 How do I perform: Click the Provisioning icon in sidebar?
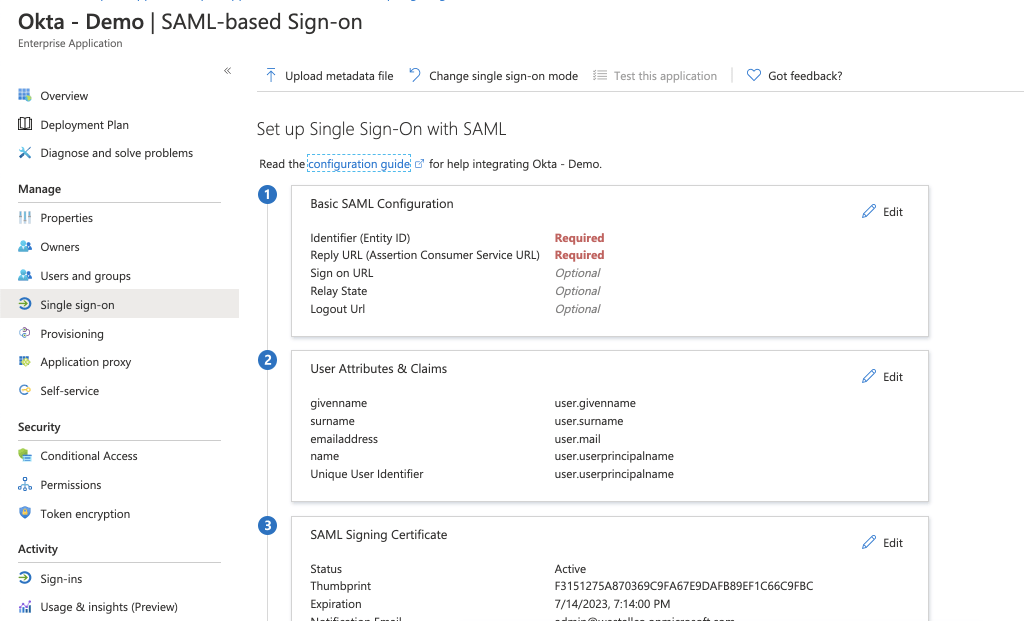click(25, 334)
